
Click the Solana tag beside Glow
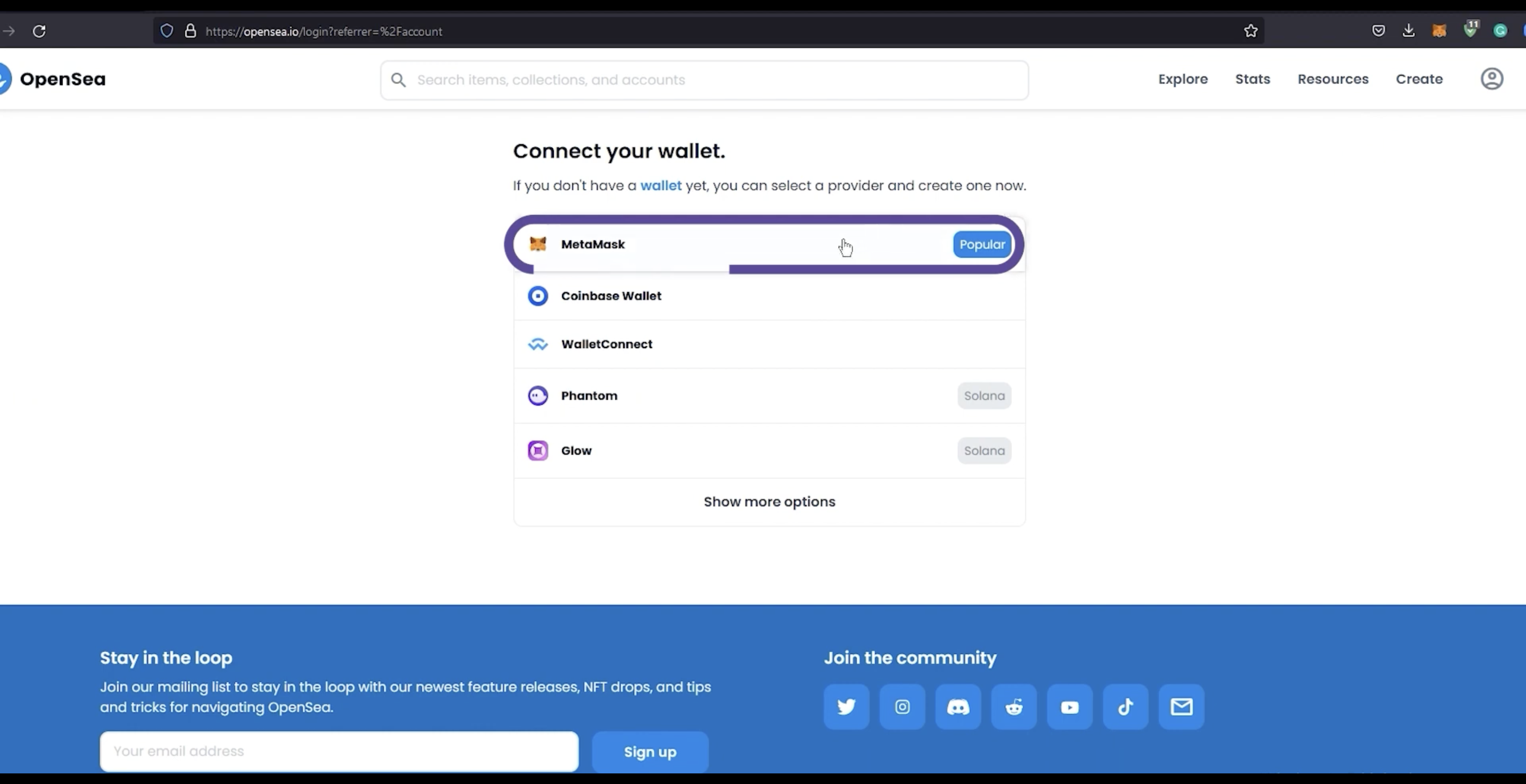pyautogui.click(x=984, y=451)
